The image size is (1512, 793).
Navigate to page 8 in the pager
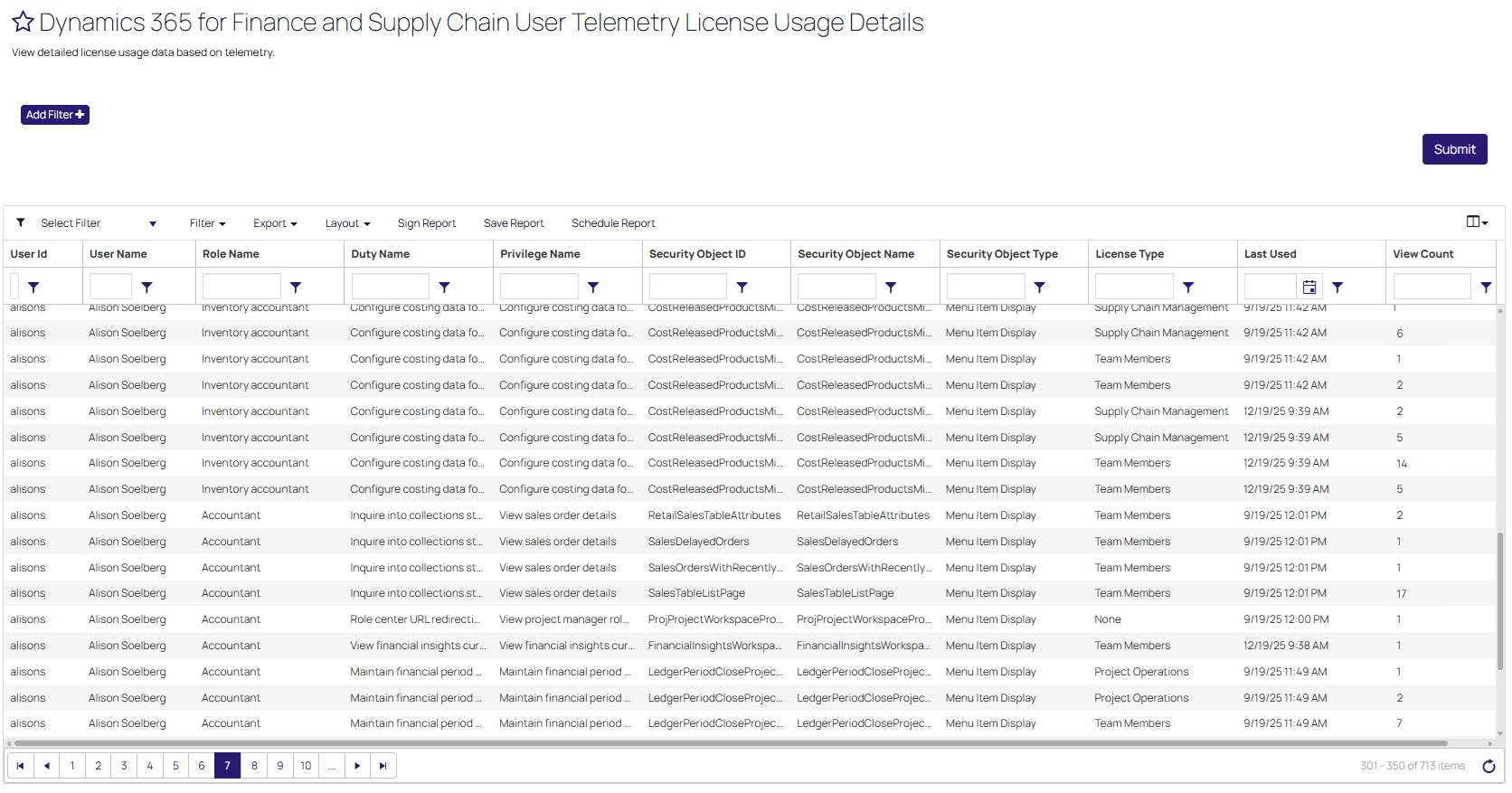pyautogui.click(x=254, y=767)
